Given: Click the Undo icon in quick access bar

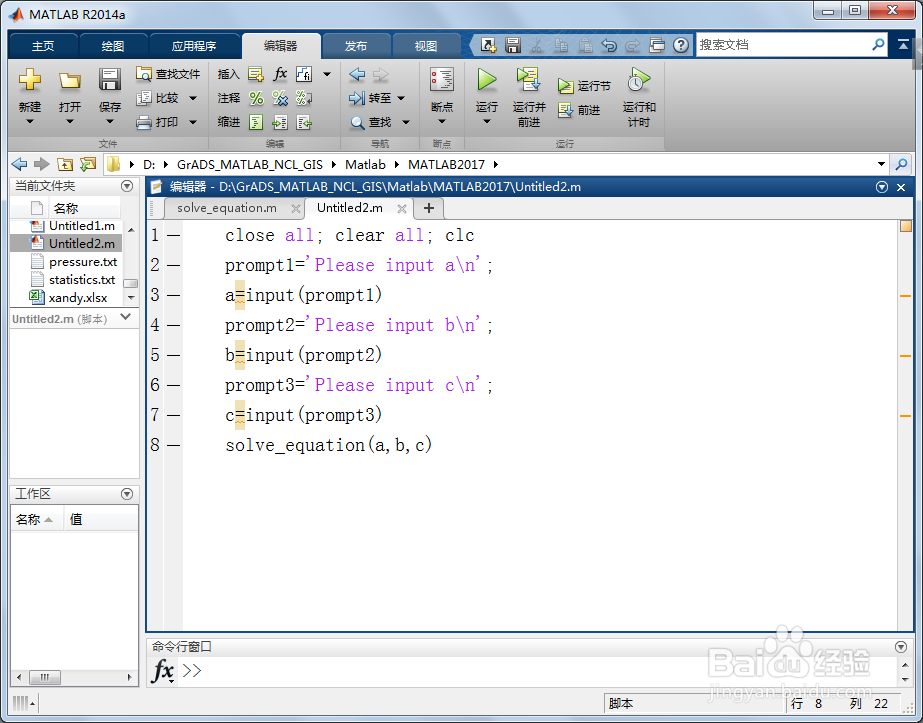Looking at the screenshot, I should pos(609,45).
